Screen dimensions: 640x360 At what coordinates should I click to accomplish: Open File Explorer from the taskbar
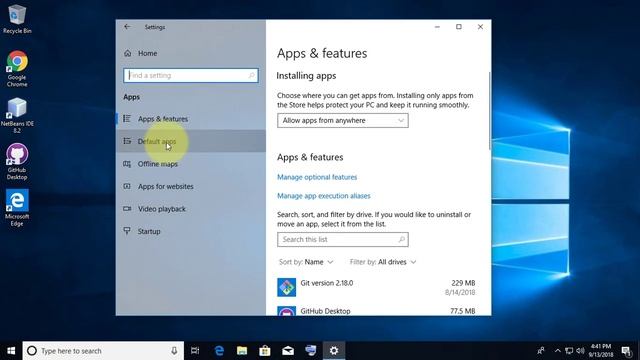[x=242, y=351]
